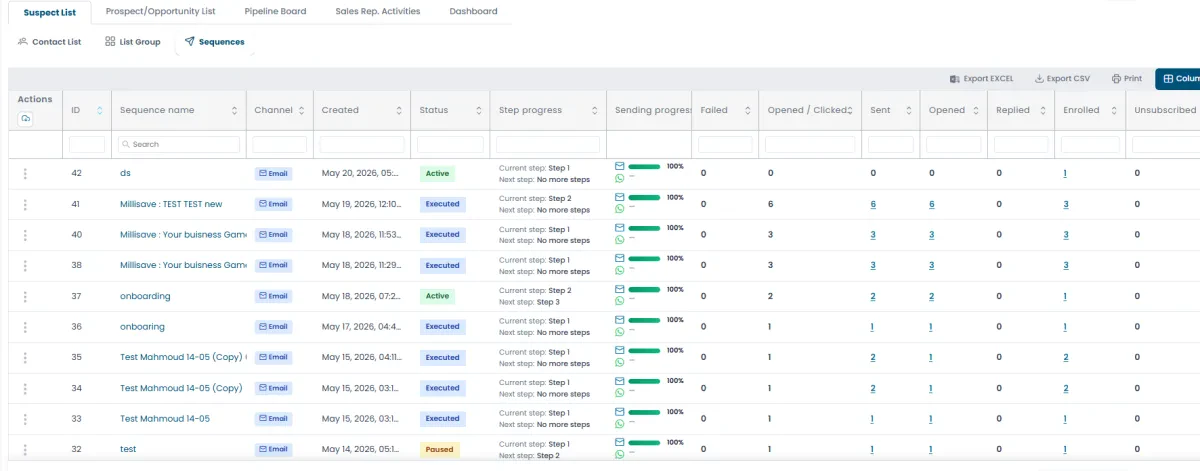Screen dimensions: 1200x471
Task: Click the Email channel badge for sequence ds
Action: (x=273, y=173)
